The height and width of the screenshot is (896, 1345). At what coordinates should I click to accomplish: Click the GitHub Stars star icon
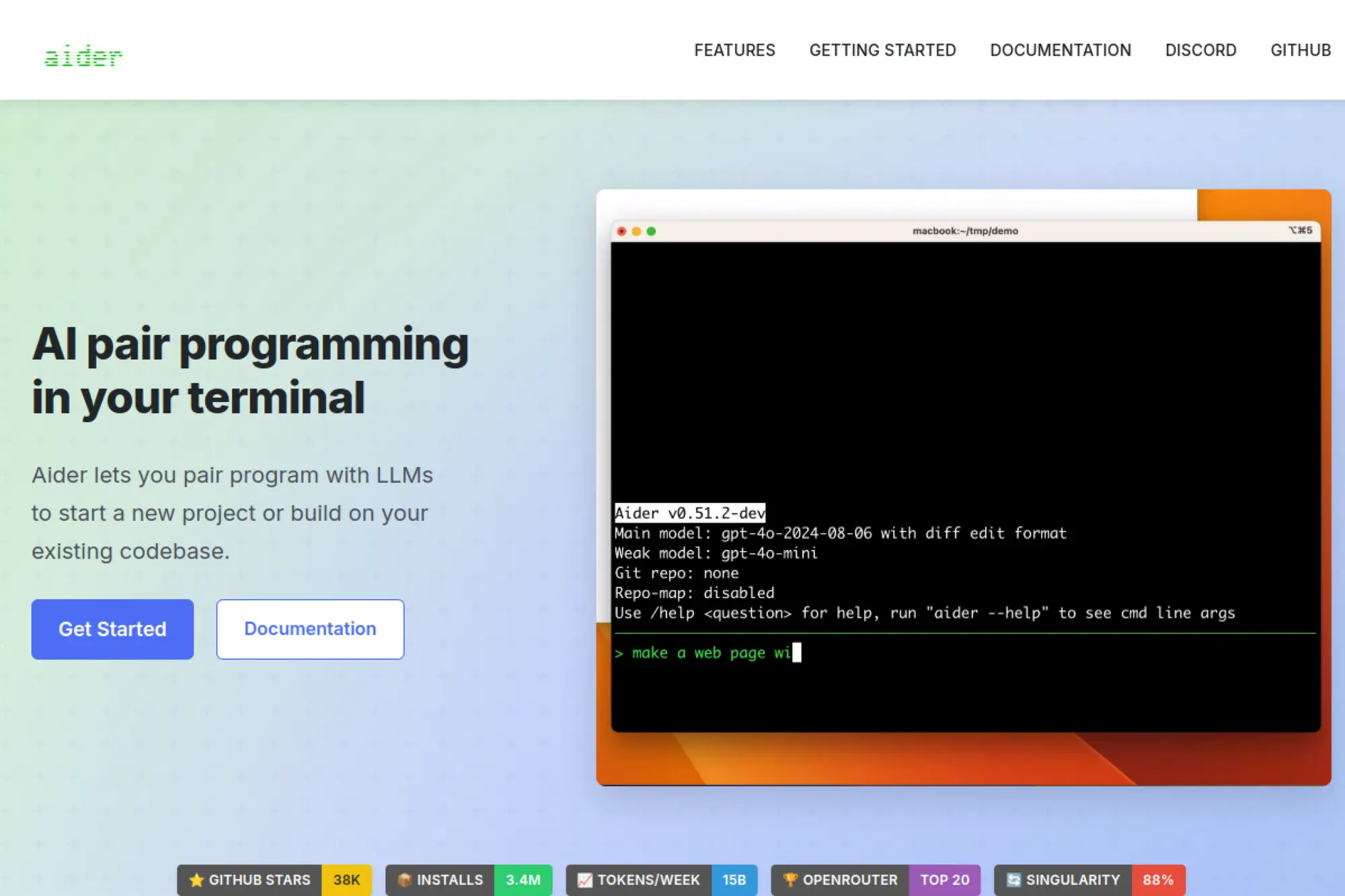196,880
